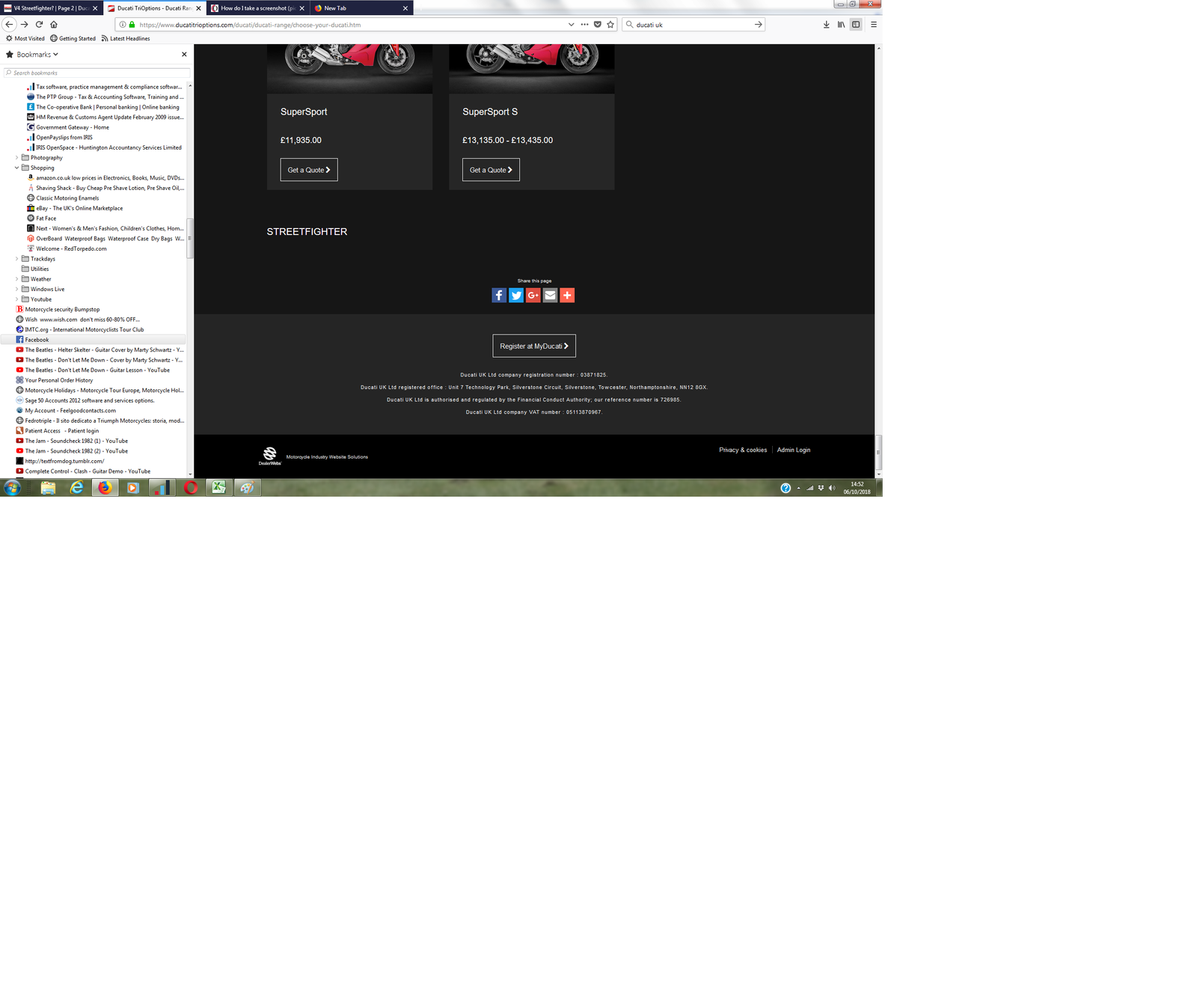The height and width of the screenshot is (1008, 1197).
Task: Expand the Photography bookmarks folder
Action: click(x=17, y=158)
